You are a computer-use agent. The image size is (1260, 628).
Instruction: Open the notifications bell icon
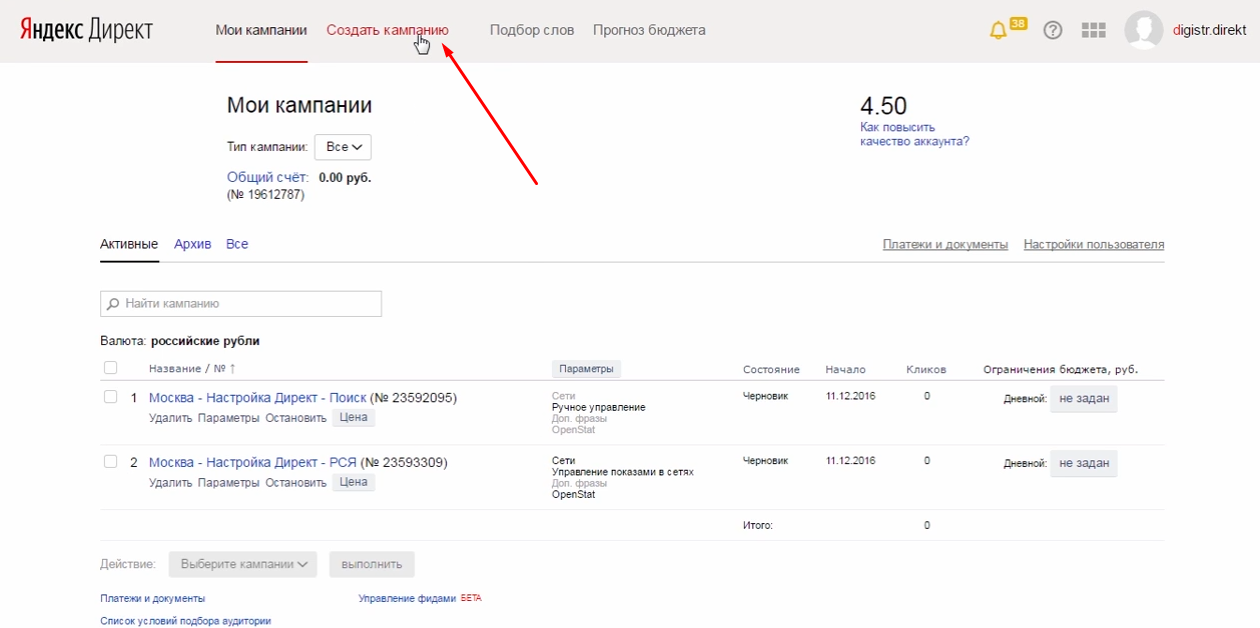click(x=997, y=31)
